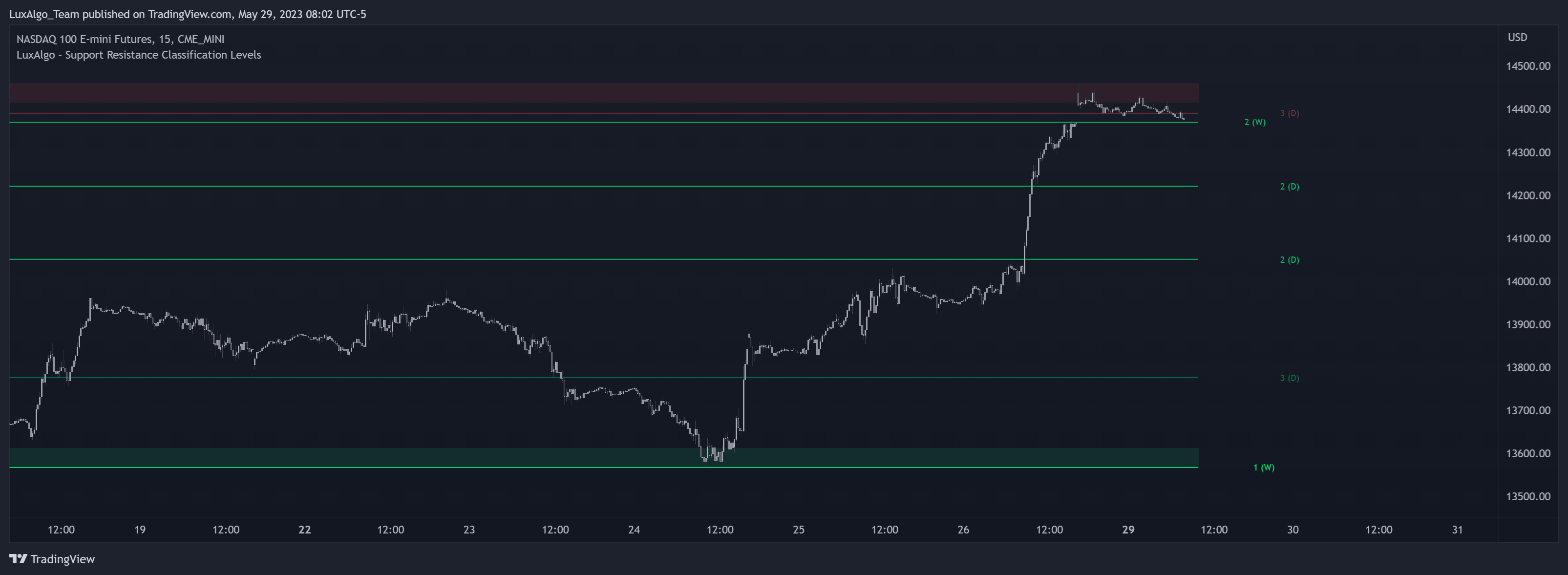The width and height of the screenshot is (1568, 575).
Task: Click the date 29 on the time axis
Action: tap(1128, 530)
